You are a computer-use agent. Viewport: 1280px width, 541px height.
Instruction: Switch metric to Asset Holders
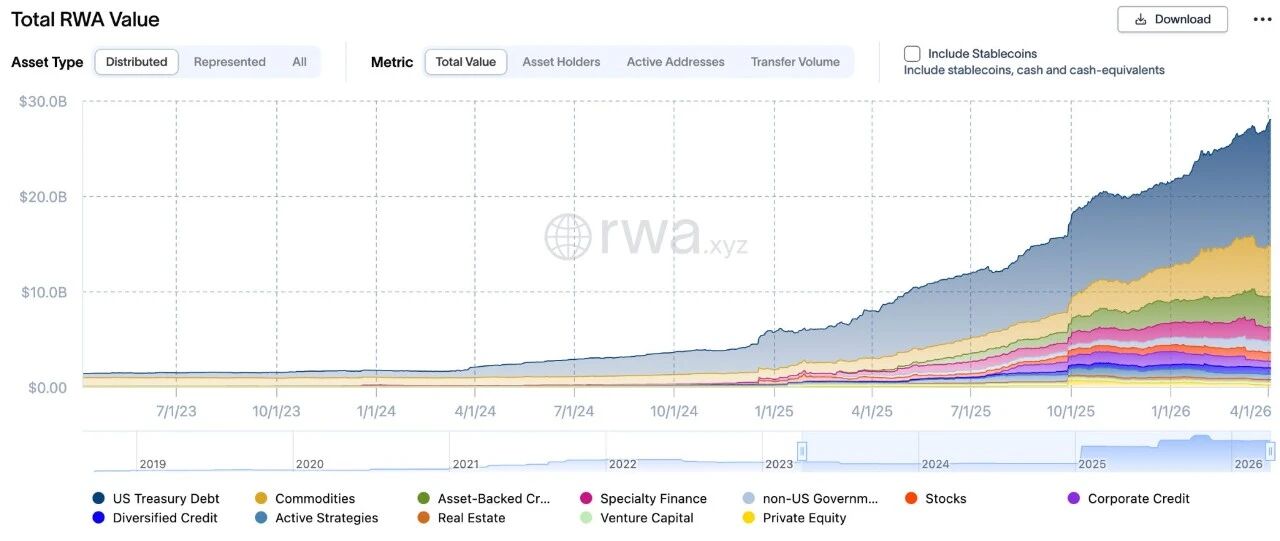click(561, 62)
